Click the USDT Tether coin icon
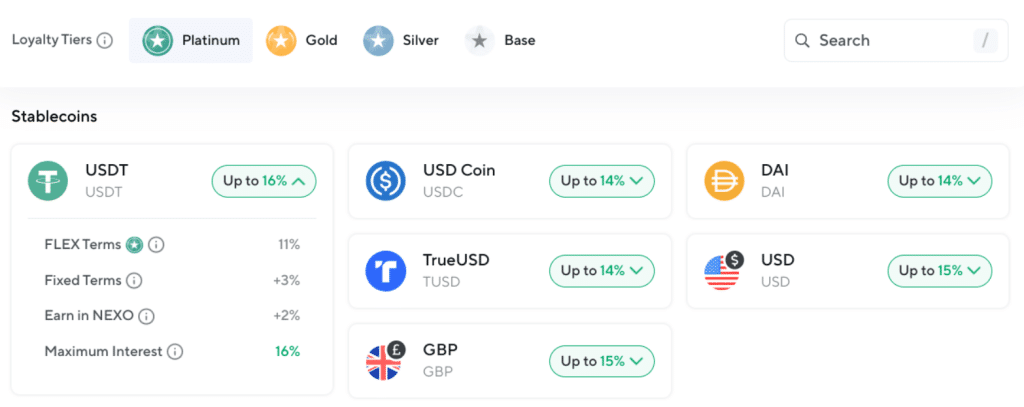1024x407 pixels. pyautogui.click(x=47, y=181)
